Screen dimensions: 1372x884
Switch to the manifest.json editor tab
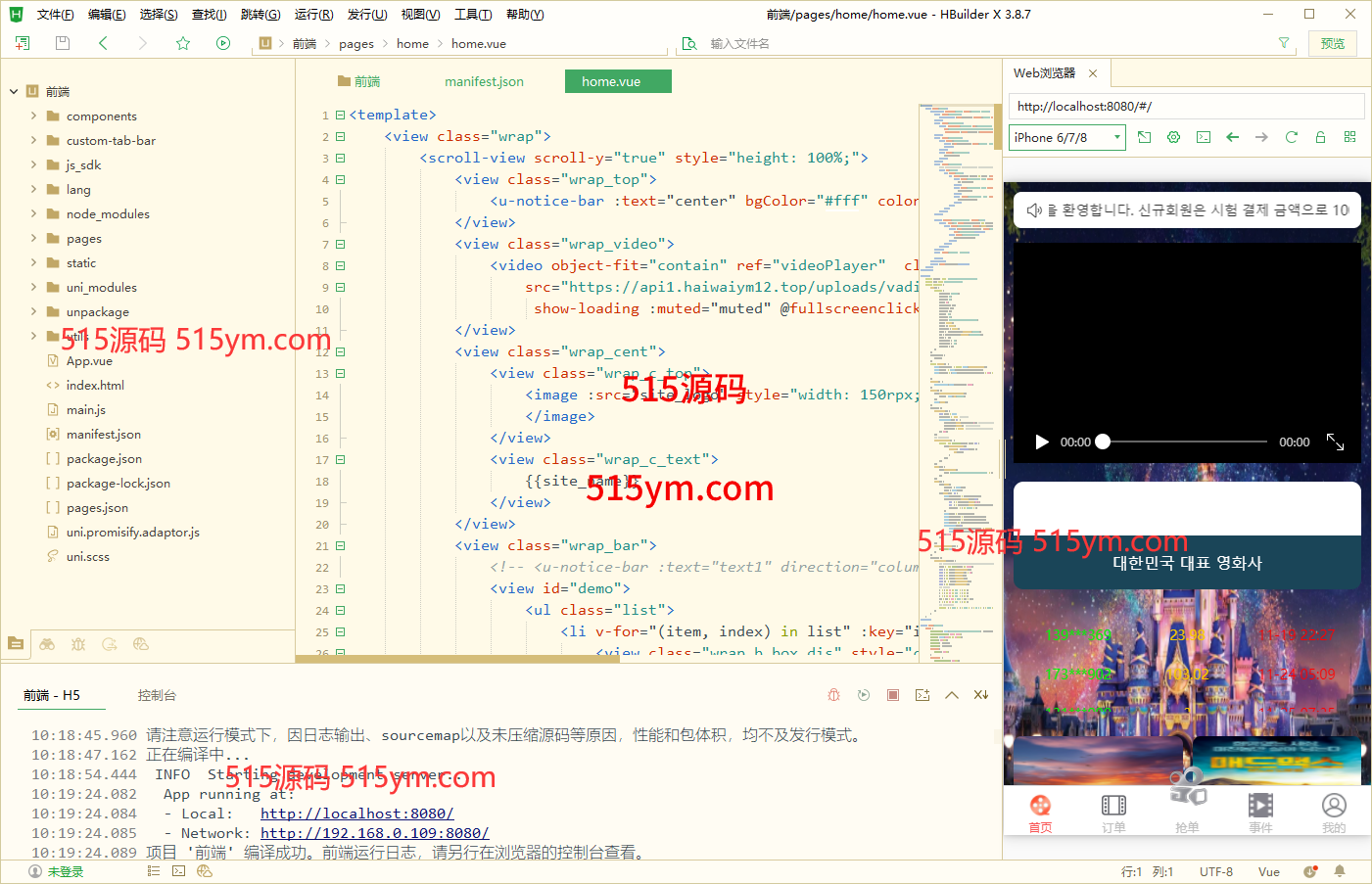(x=484, y=81)
